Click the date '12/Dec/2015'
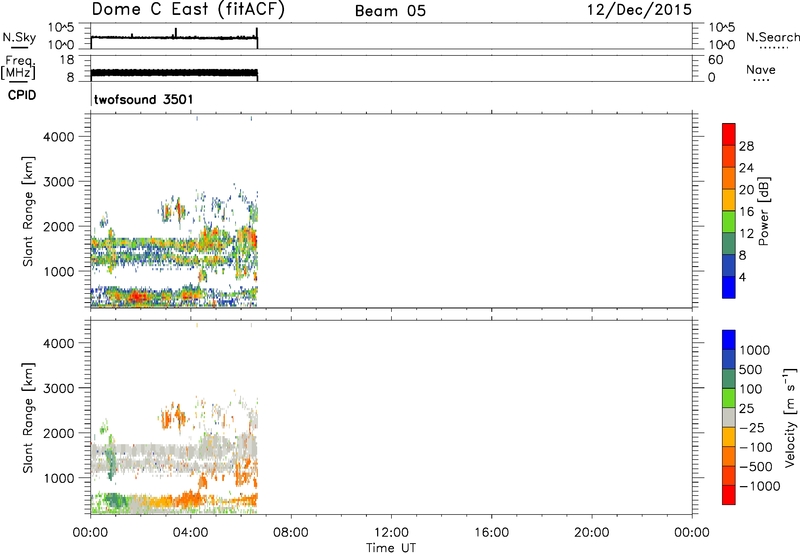This screenshot has width=800, height=554. 639,10
